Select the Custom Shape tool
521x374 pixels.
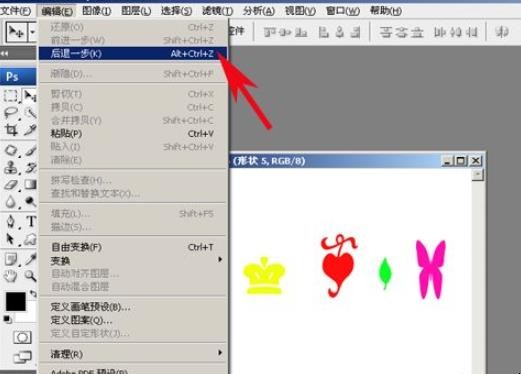[x=30, y=239]
